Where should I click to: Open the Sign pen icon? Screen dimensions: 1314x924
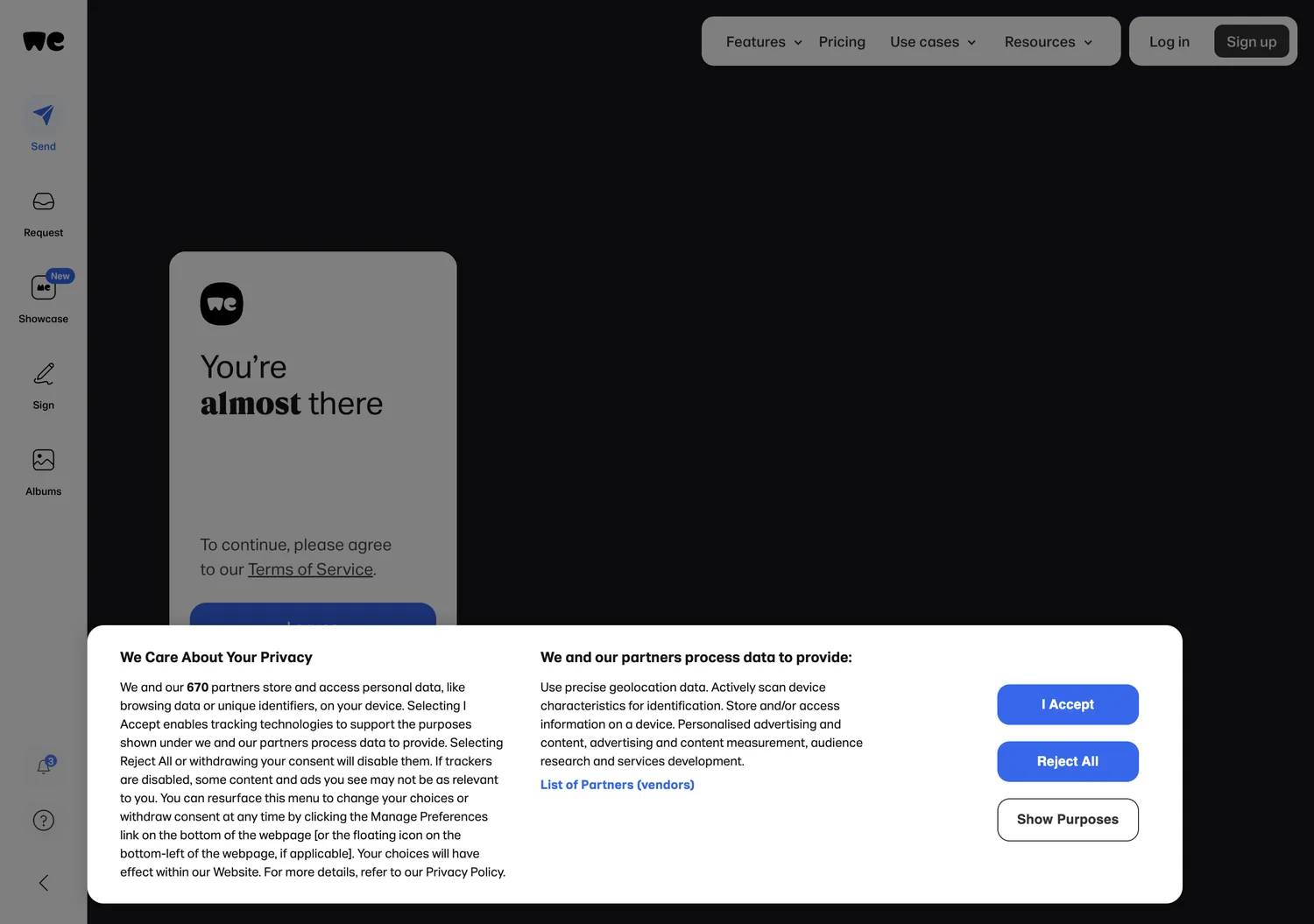point(44,374)
